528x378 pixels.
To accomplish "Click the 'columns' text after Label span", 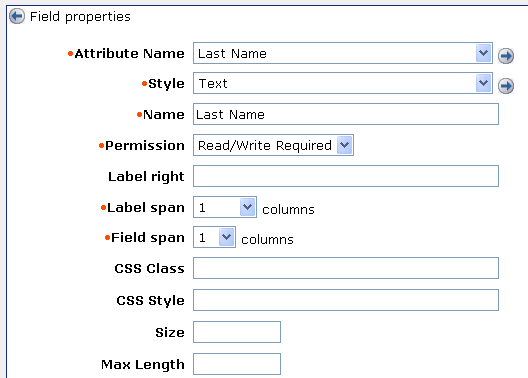I will (288, 210).
